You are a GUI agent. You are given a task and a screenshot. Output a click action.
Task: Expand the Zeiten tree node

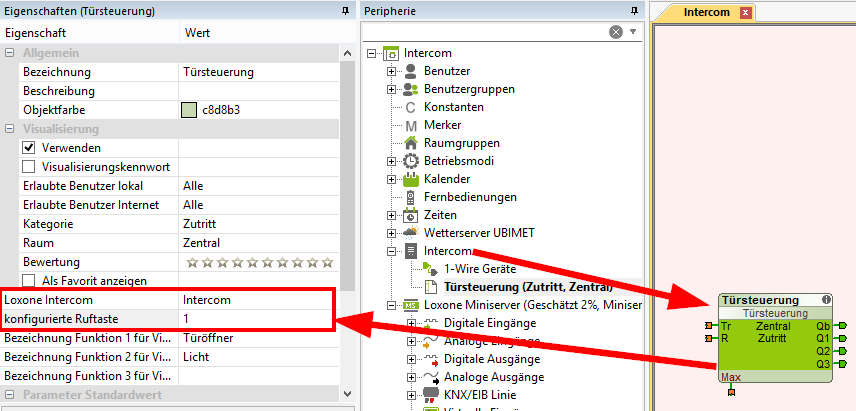pos(392,215)
